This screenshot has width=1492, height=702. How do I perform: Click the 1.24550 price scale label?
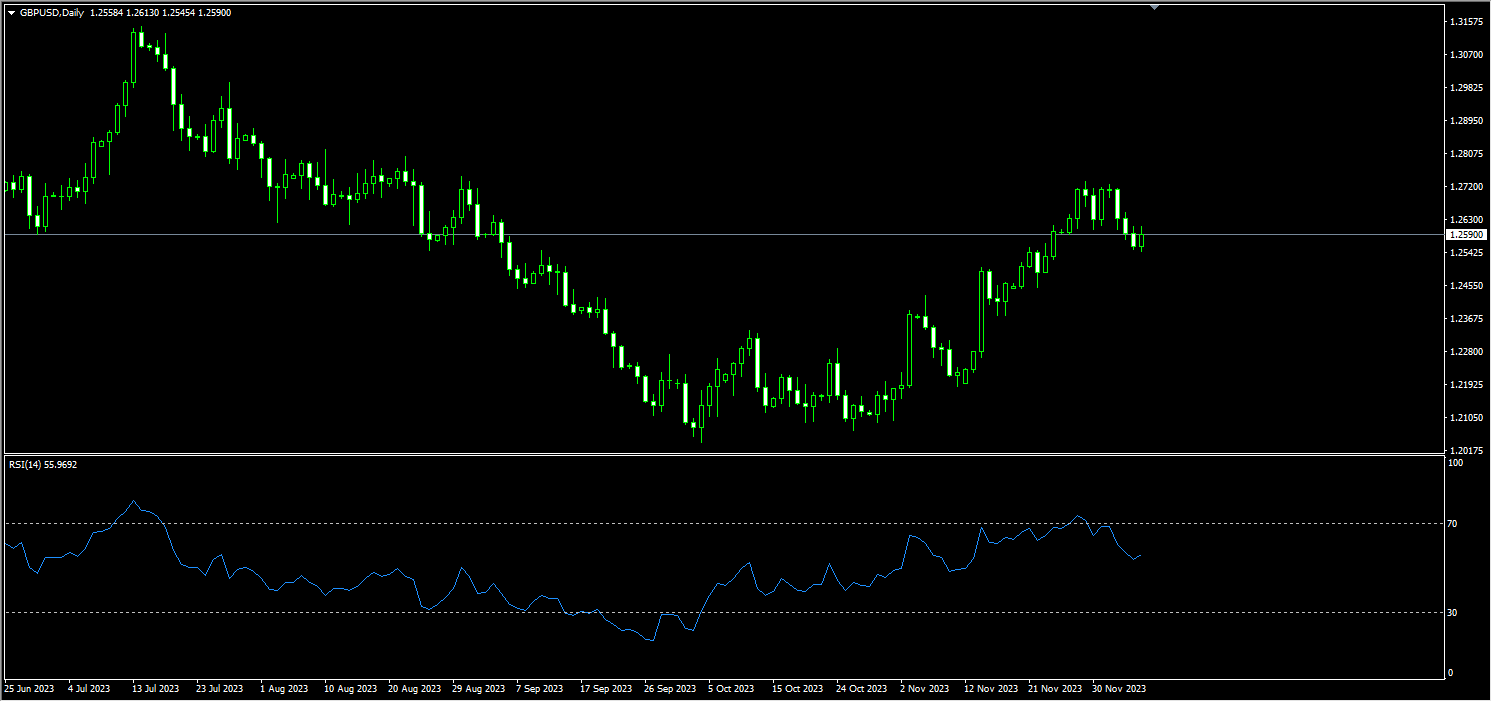1465,286
